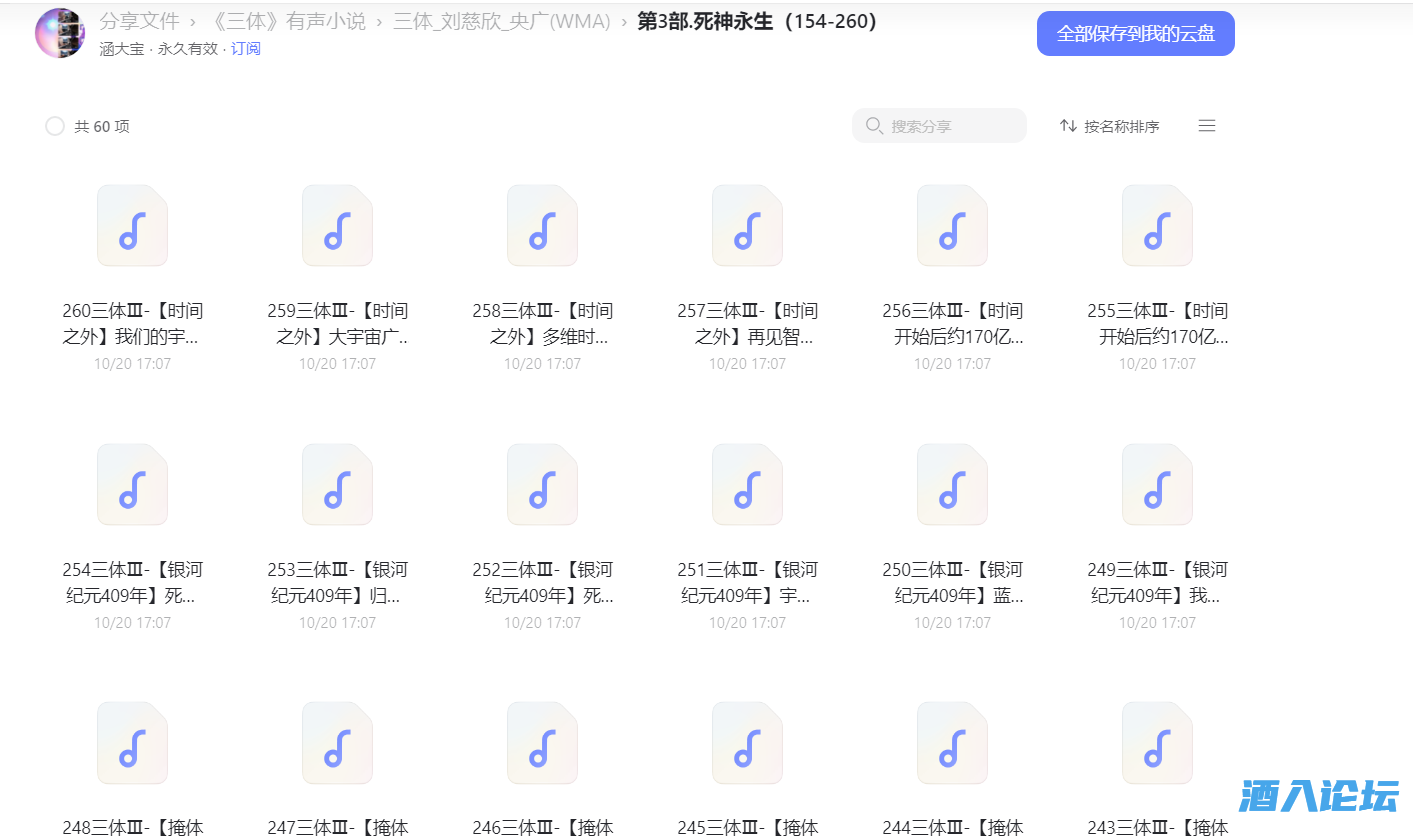The height and width of the screenshot is (838, 1413).
Task: Click the 订阅 link
Action: pyautogui.click(x=245, y=48)
